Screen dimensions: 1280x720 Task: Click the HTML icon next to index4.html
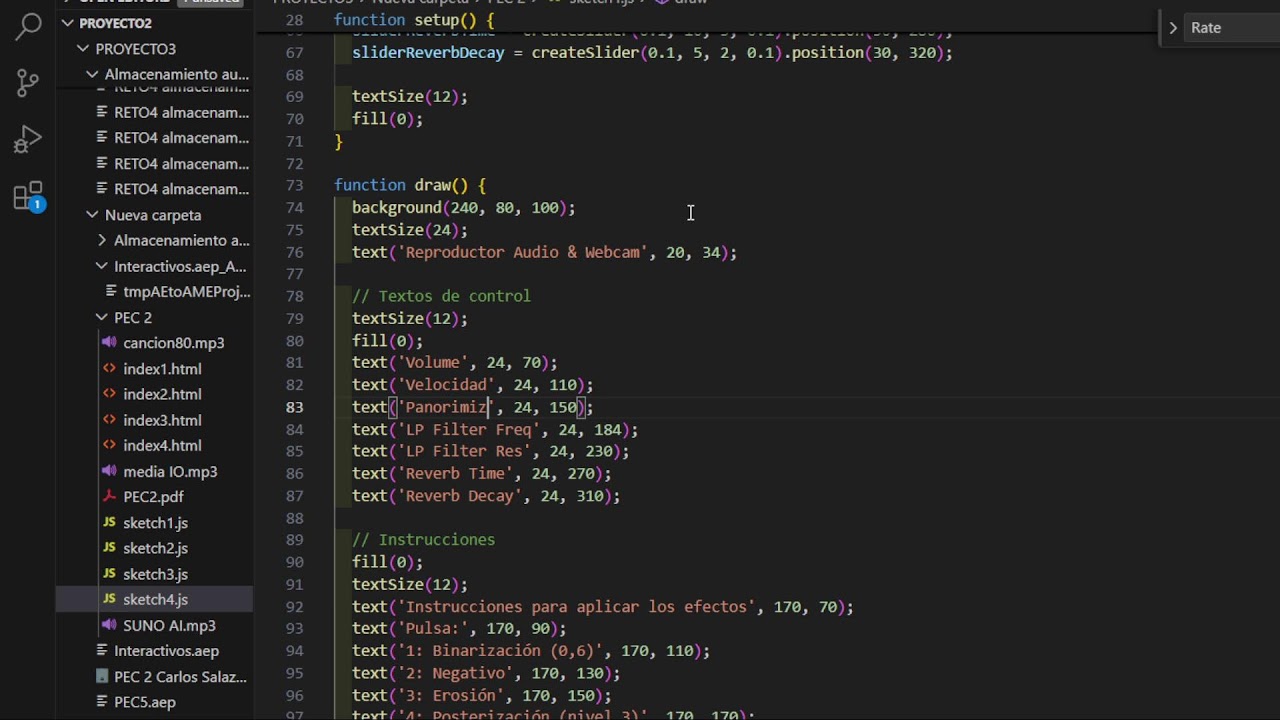click(x=109, y=445)
